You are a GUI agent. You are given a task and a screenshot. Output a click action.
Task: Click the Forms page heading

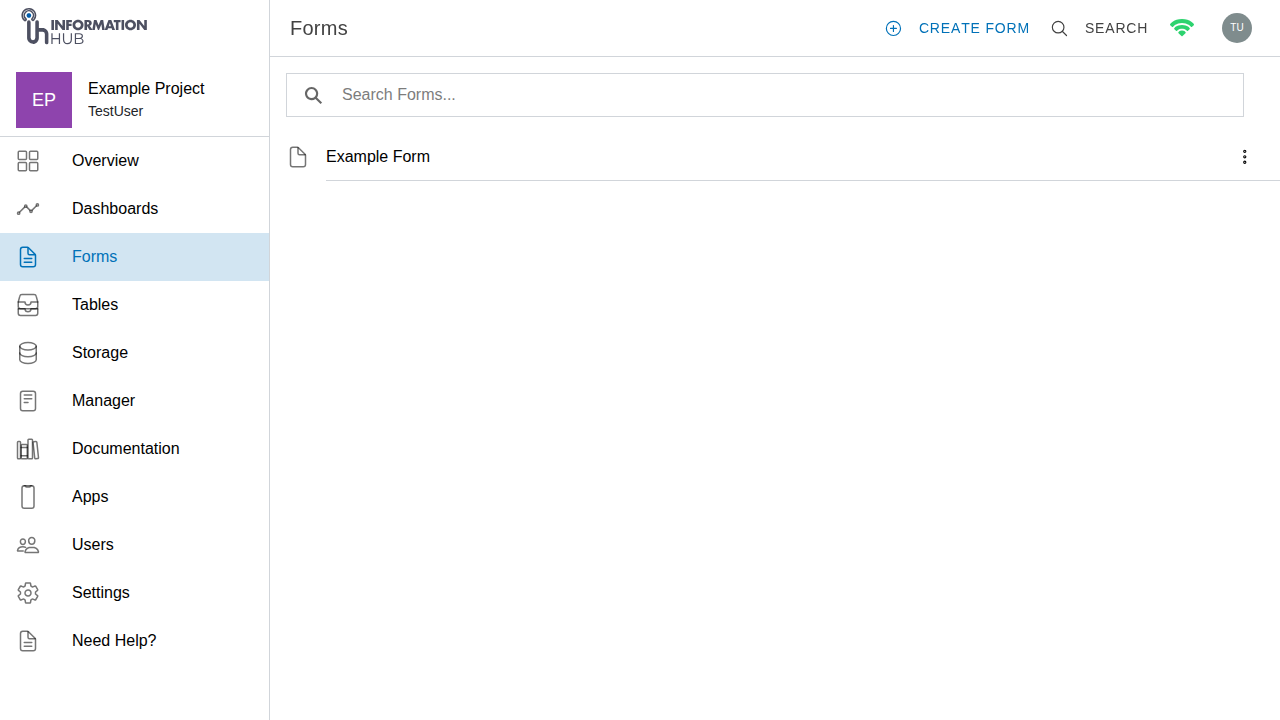319,28
